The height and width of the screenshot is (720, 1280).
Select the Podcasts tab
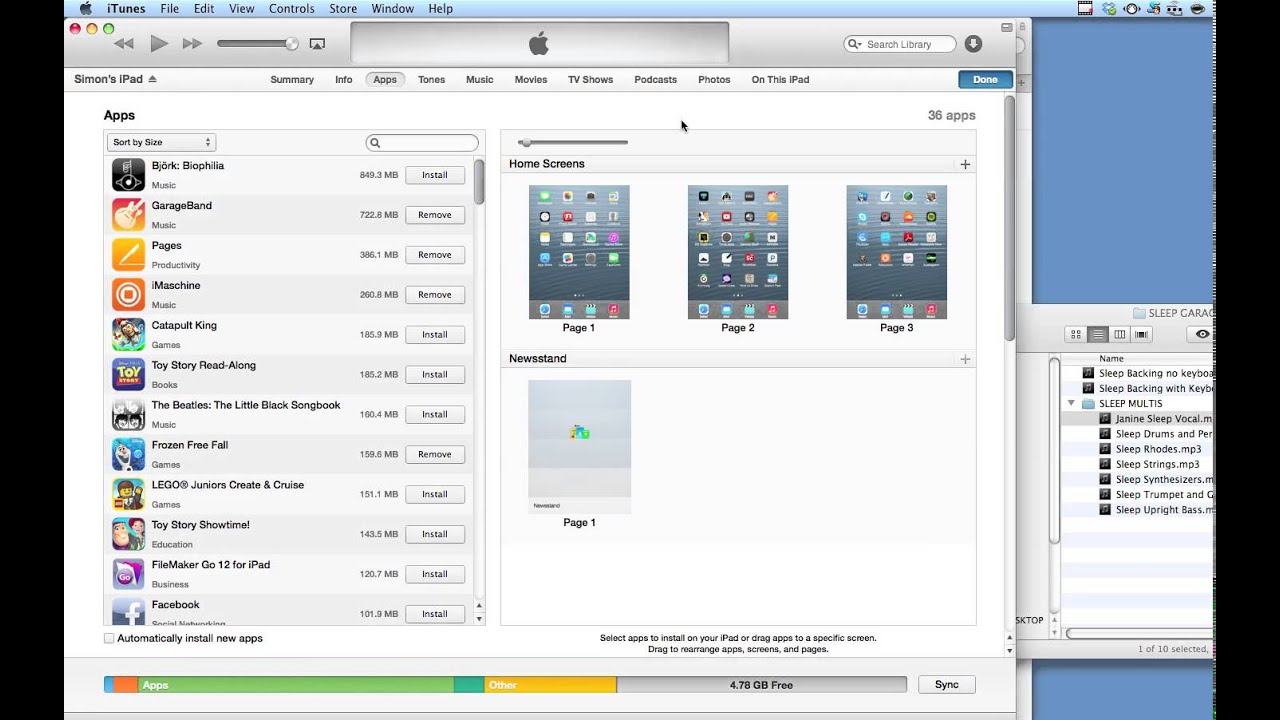(x=655, y=79)
